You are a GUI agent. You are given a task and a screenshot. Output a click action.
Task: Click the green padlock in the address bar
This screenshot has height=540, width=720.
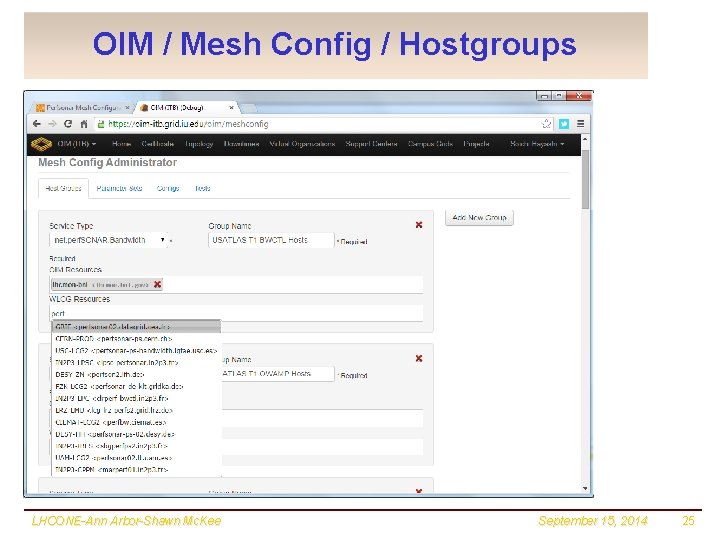(101, 124)
